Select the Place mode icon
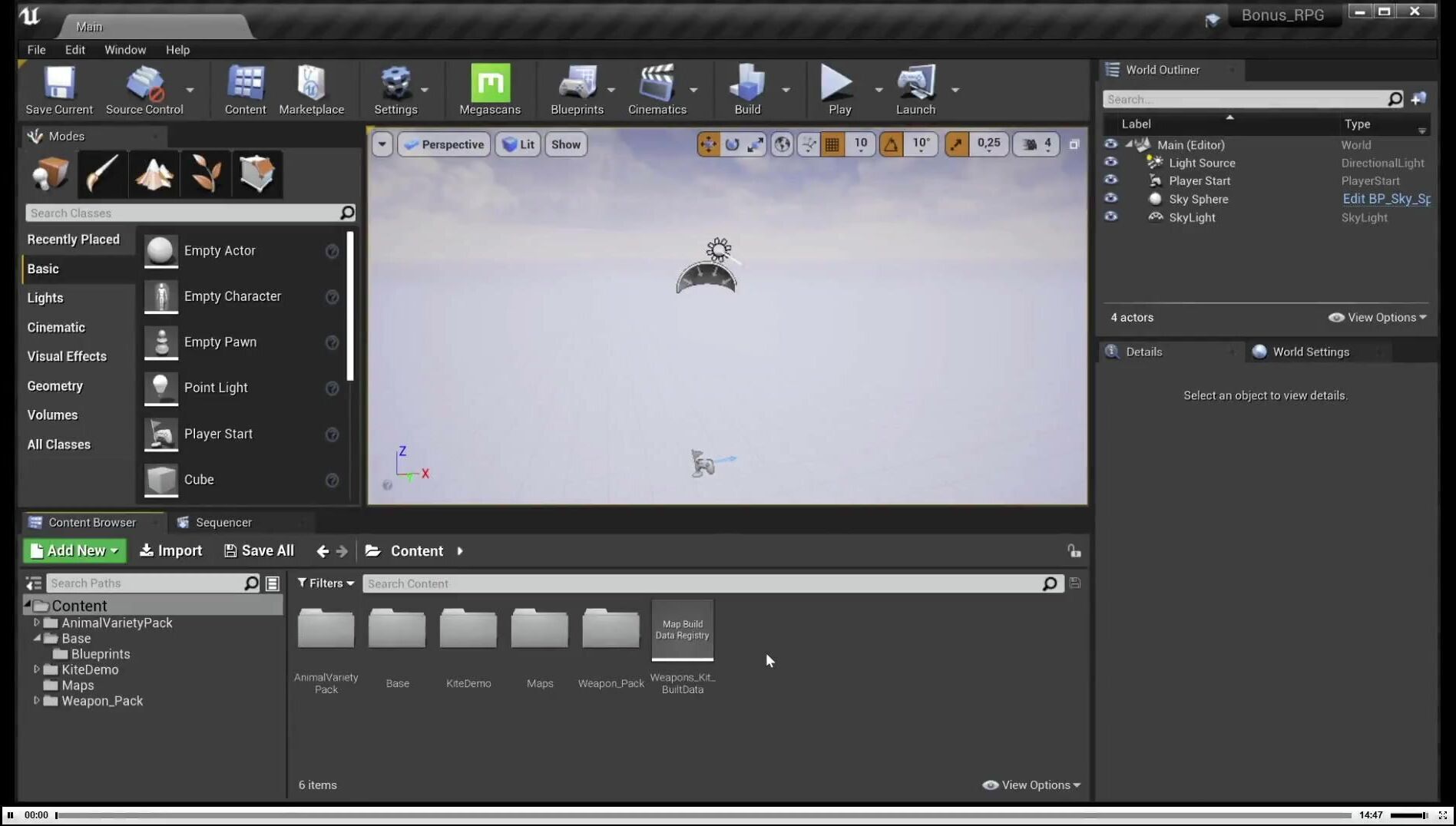This screenshot has width=1456, height=826. coord(51,174)
